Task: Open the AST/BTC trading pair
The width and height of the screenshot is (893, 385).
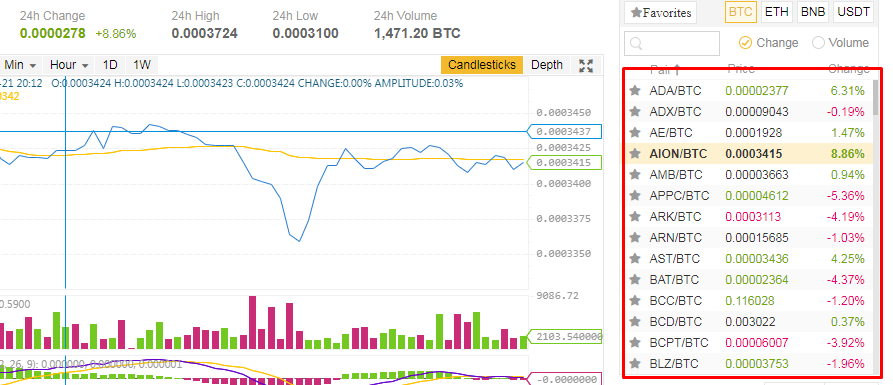Action: (x=748, y=259)
